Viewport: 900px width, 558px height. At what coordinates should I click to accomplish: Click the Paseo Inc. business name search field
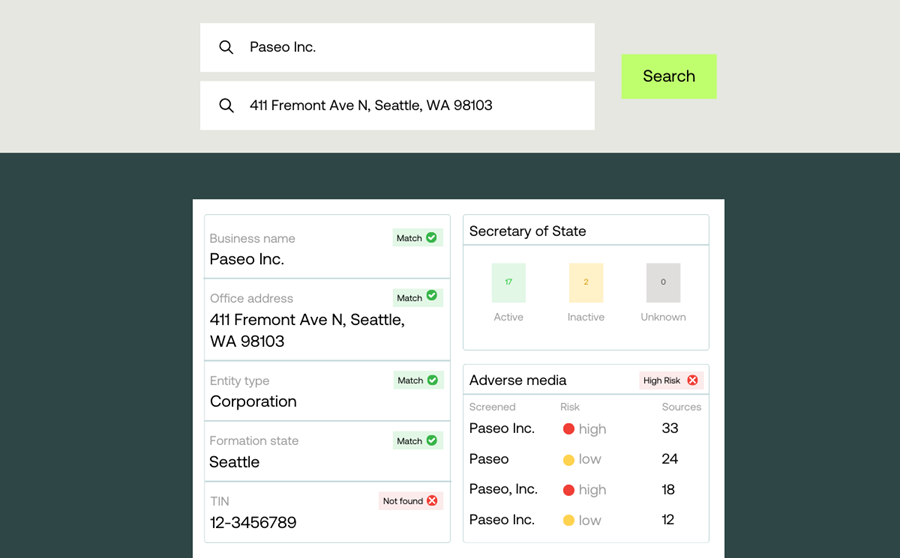click(x=397, y=48)
